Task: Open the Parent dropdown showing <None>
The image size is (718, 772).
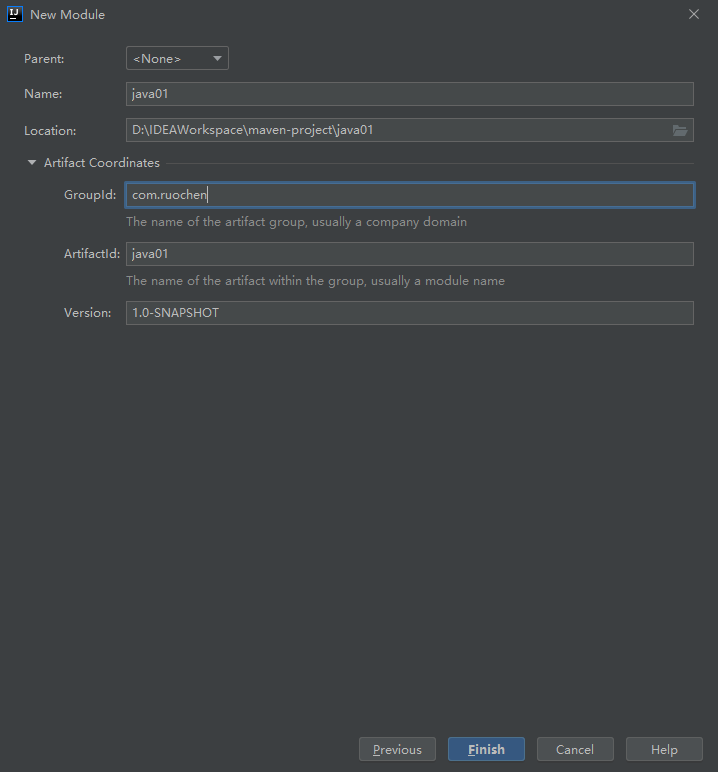Action: pyautogui.click(x=177, y=58)
